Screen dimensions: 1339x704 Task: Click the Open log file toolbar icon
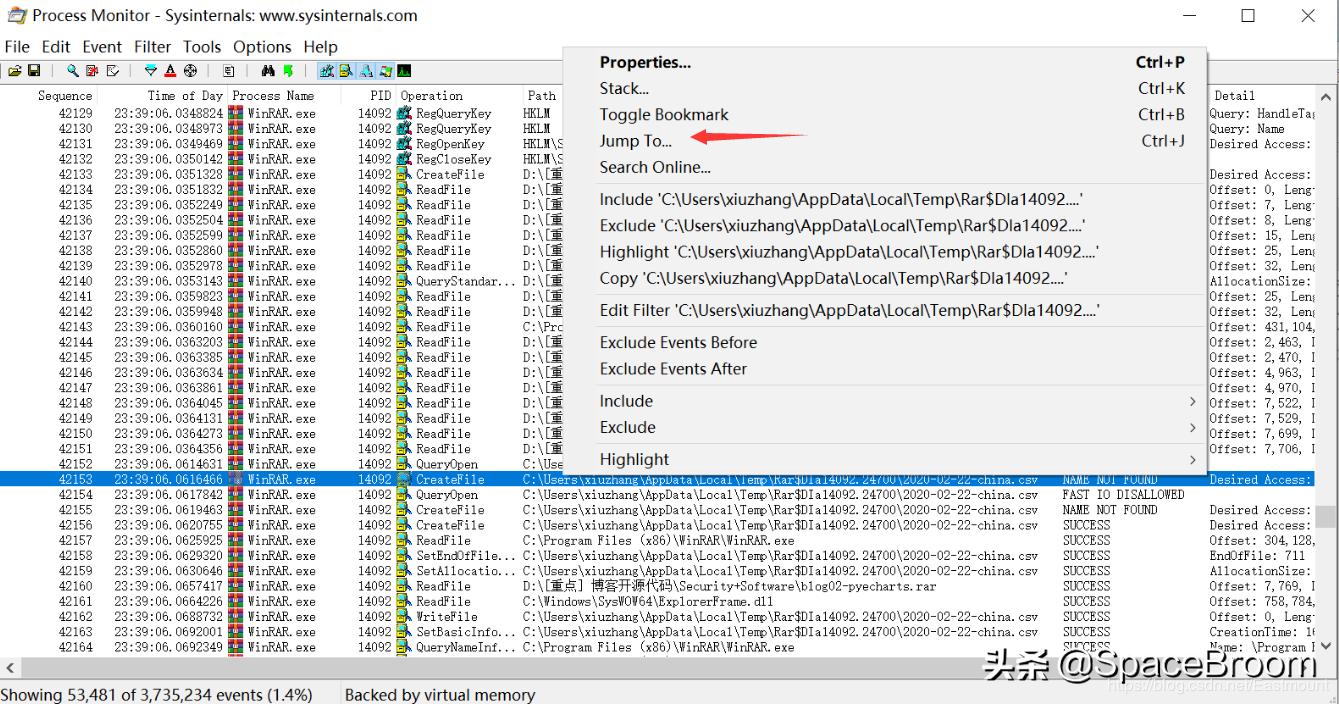click(x=15, y=71)
